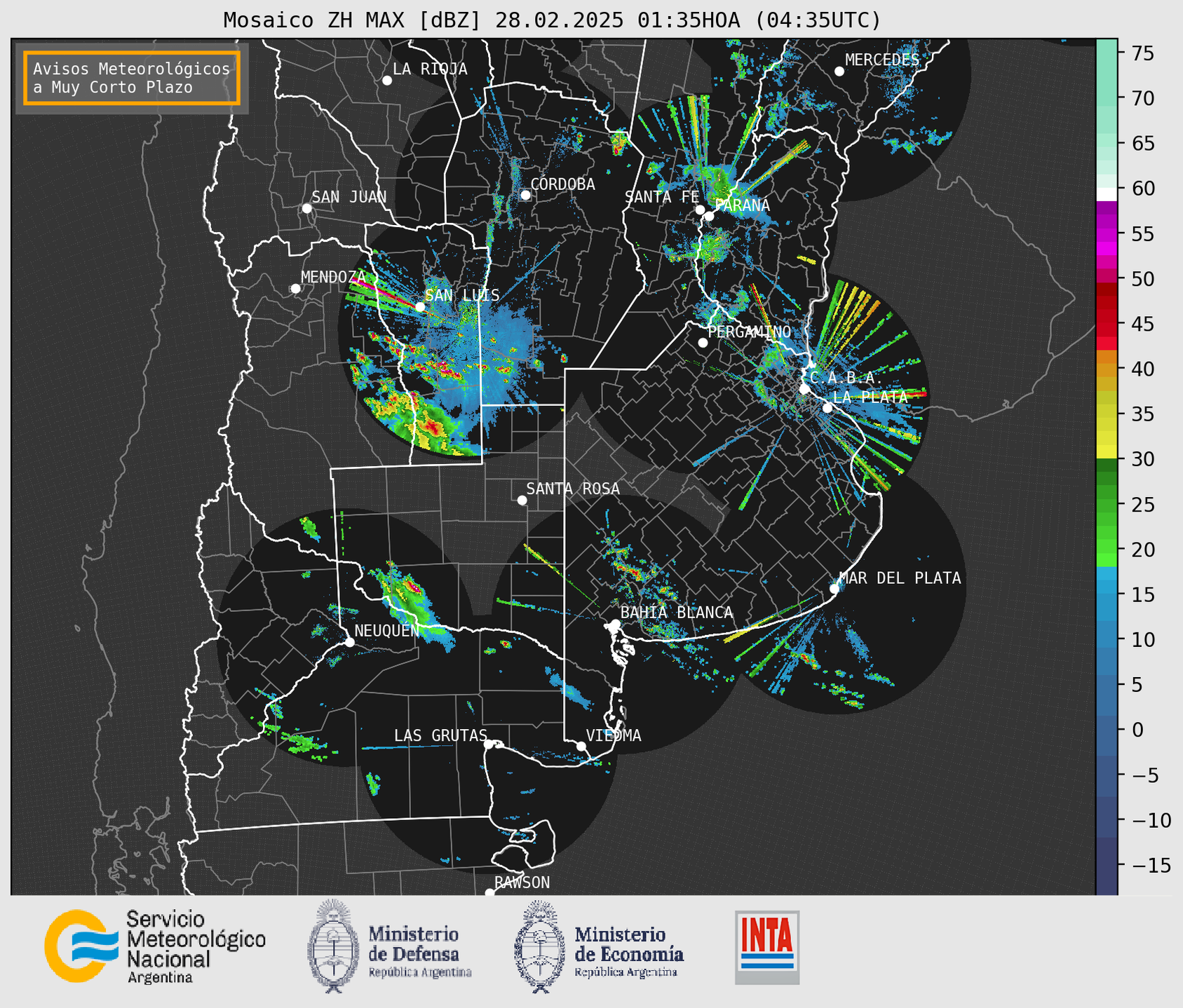Click the 'SAN JUAN' map label

(x=349, y=197)
